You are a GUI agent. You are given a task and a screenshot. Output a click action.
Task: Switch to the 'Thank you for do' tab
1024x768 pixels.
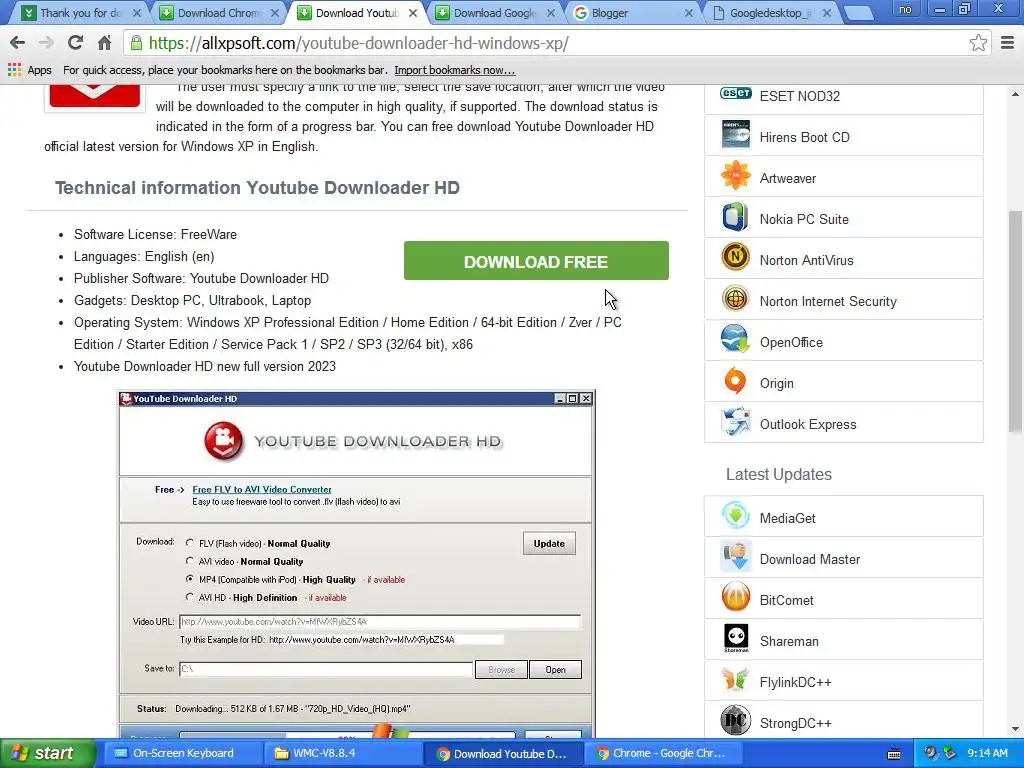81,13
